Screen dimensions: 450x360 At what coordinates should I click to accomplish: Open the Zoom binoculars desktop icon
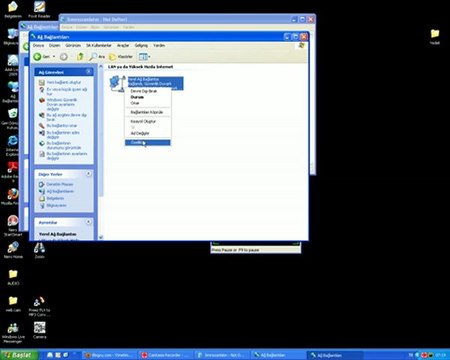pyautogui.click(x=39, y=250)
